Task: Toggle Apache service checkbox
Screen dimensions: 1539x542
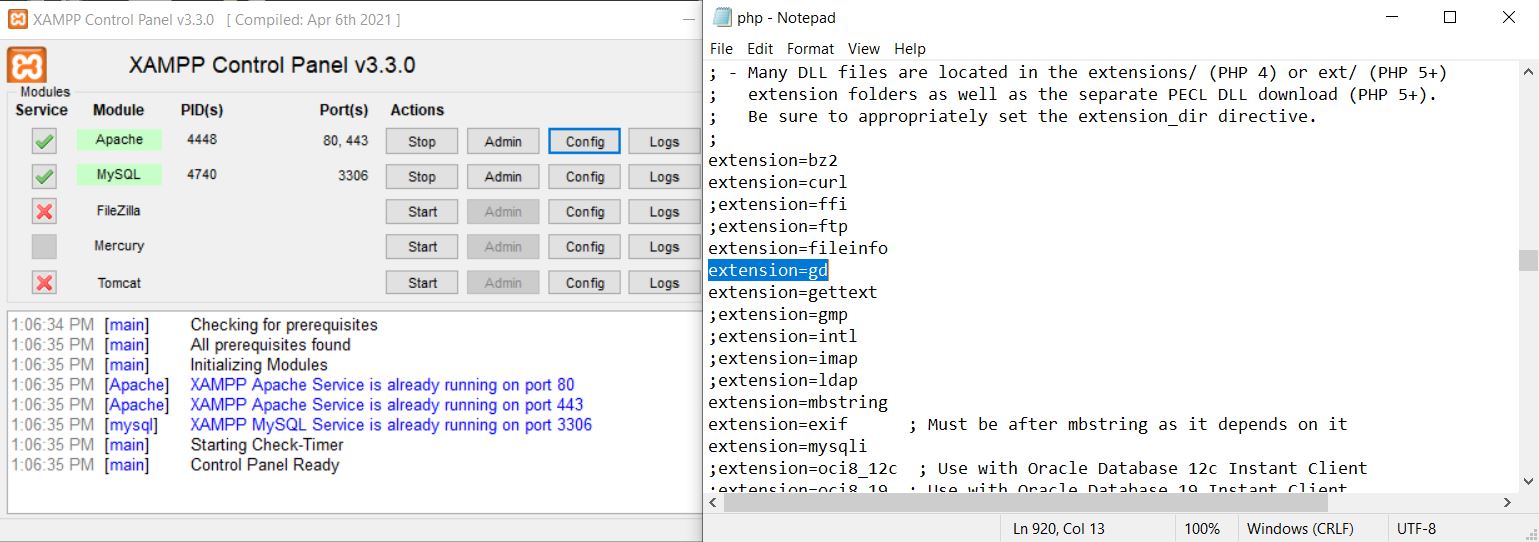Action: tap(44, 141)
